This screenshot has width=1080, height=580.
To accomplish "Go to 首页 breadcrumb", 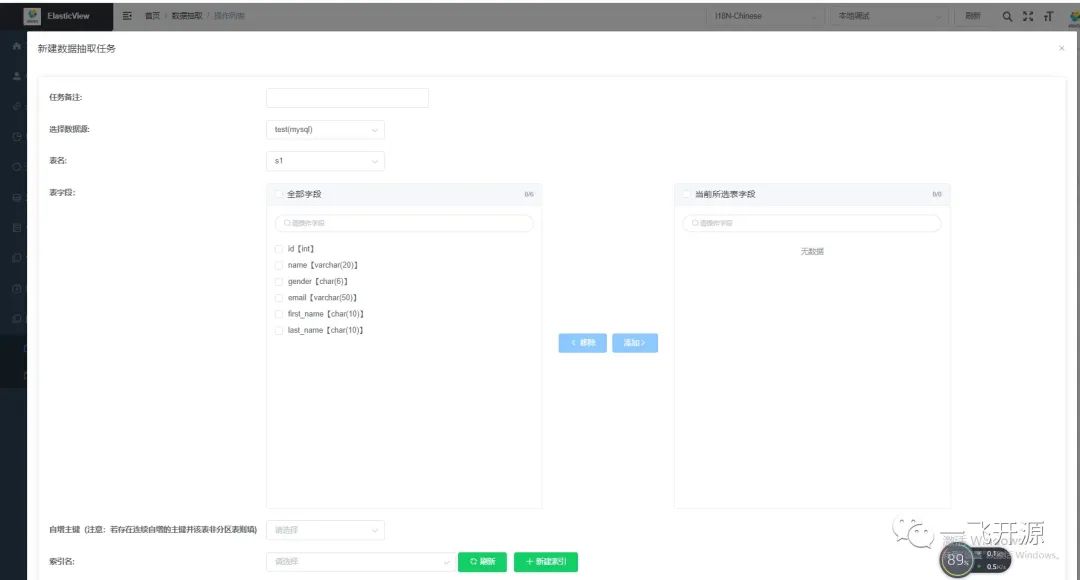I will click(152, 16).
